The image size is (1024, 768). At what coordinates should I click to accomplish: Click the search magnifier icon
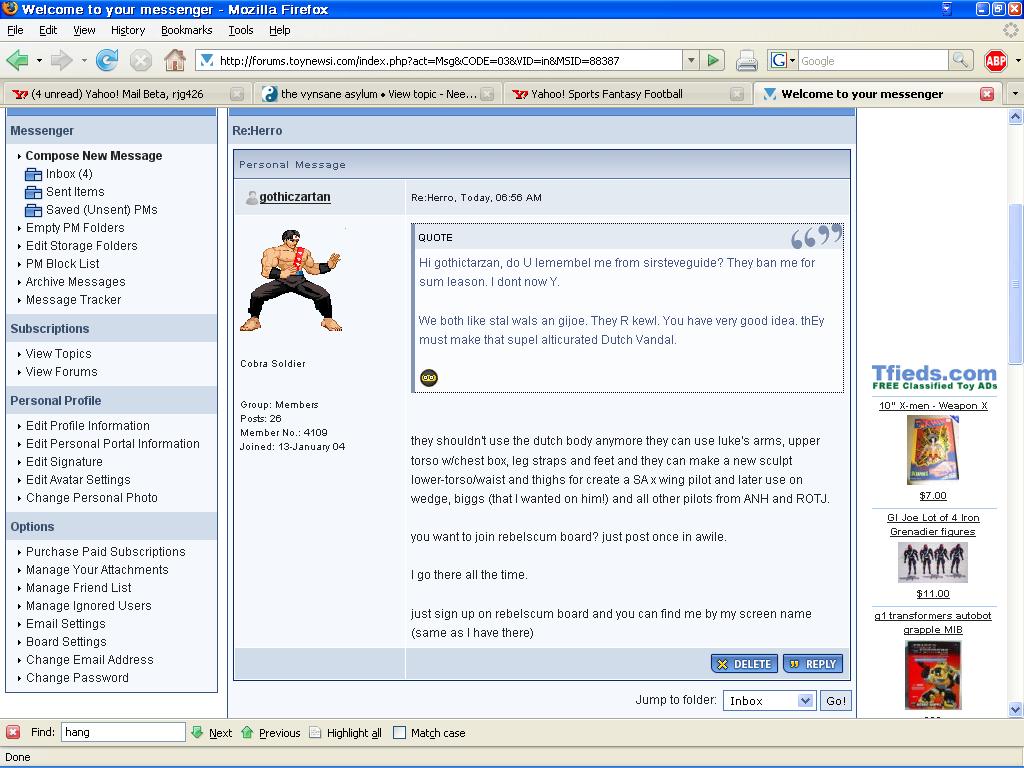(x=960, y=61)
